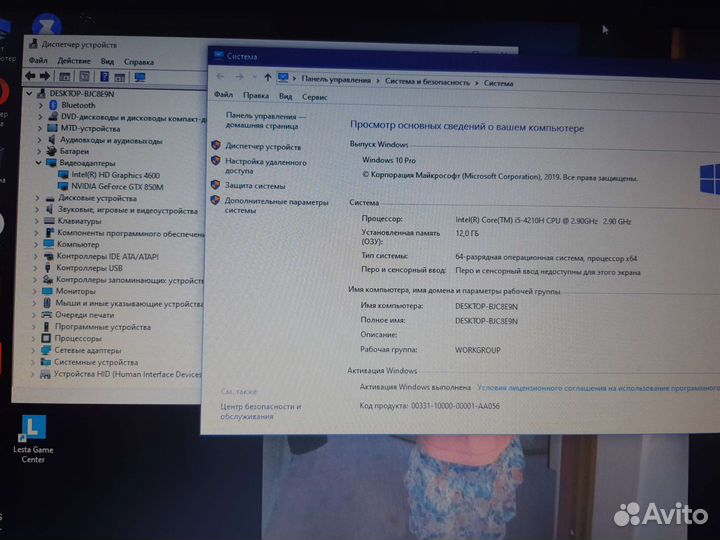Screen dimensions: 720x540
Task: Click the scan hardware monitor icon in toolbar
Action: click(x=140, y=77)
